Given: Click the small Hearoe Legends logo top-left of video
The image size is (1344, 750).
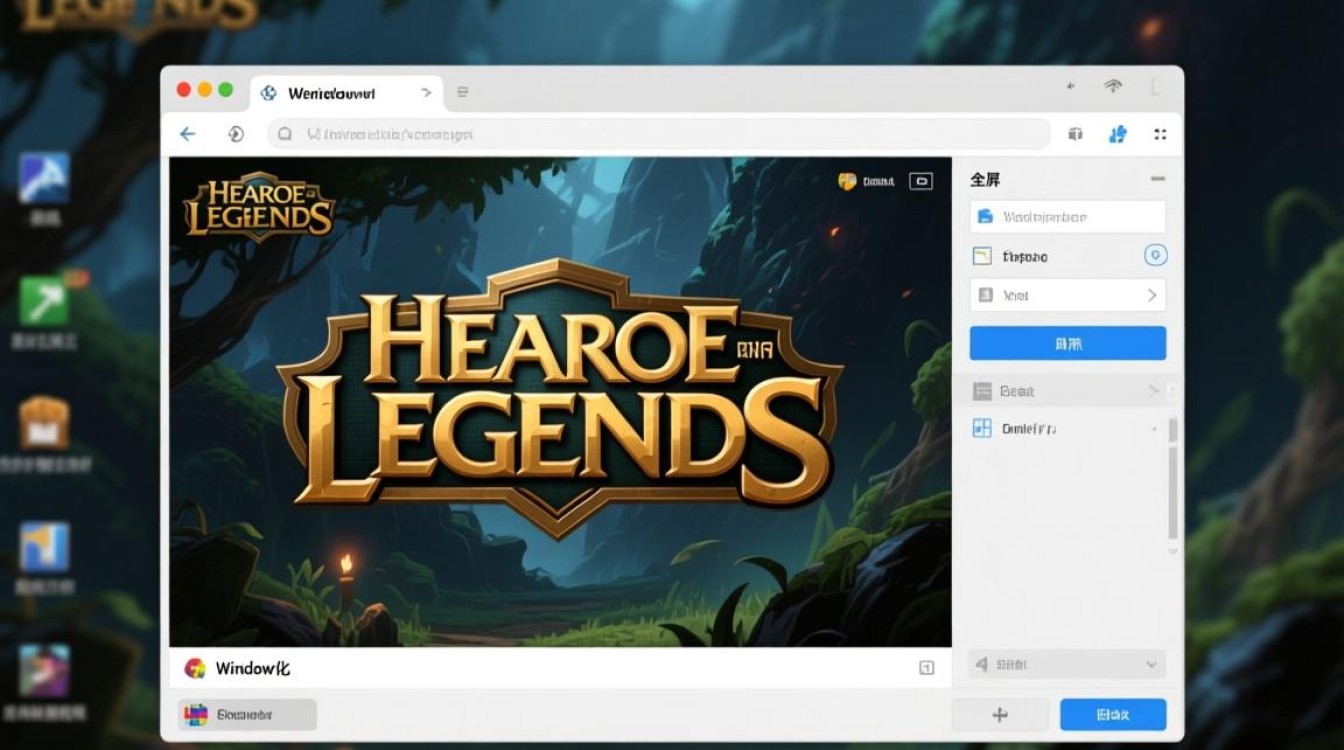Looking at the screenshot, I should pos(258,206).
